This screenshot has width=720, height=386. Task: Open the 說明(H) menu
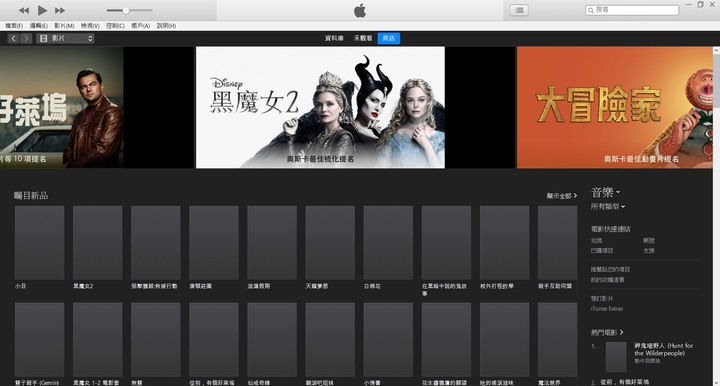tap(166, 26)
